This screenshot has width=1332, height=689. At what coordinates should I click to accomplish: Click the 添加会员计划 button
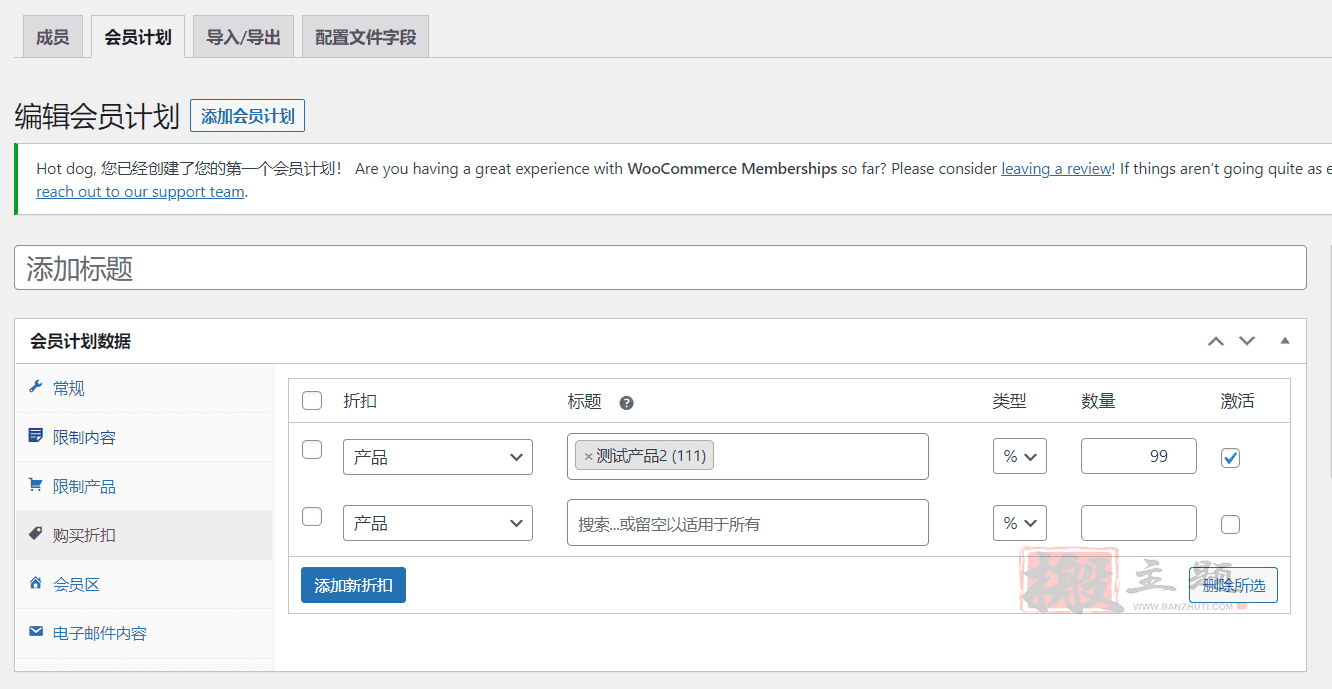[248, 116]
